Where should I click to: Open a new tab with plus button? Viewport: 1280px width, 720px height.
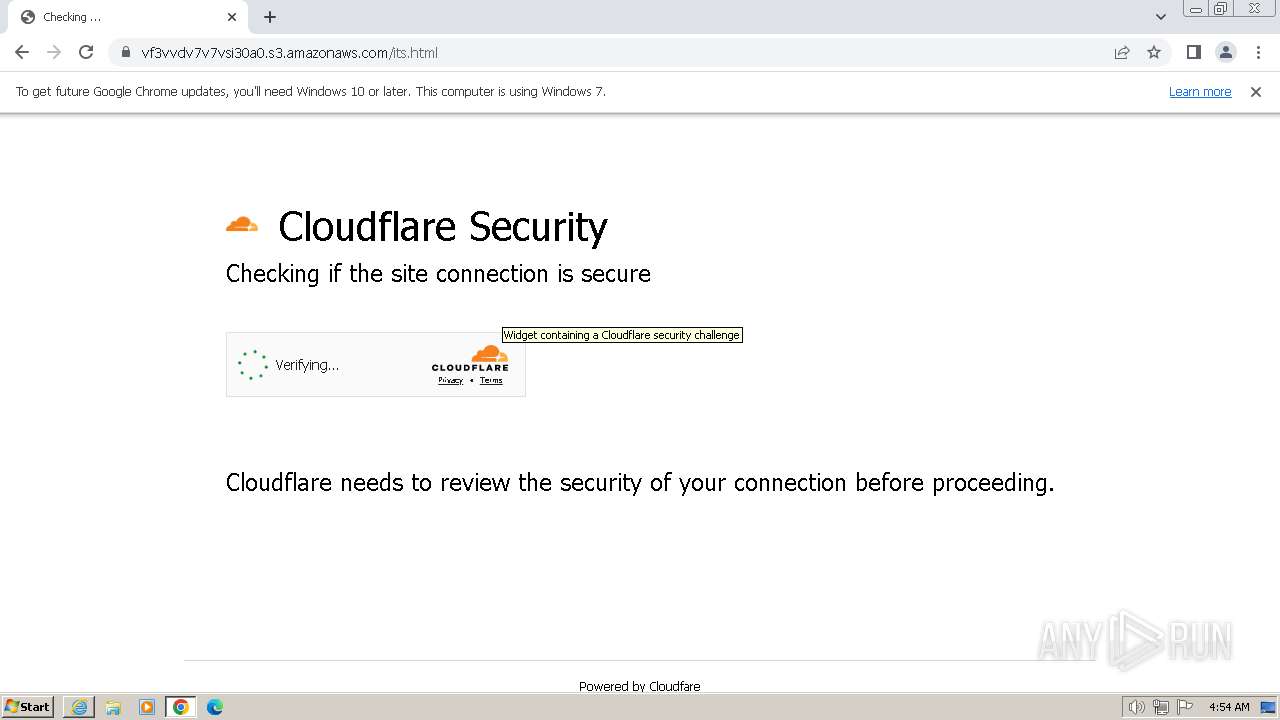(x=270, y=17)
